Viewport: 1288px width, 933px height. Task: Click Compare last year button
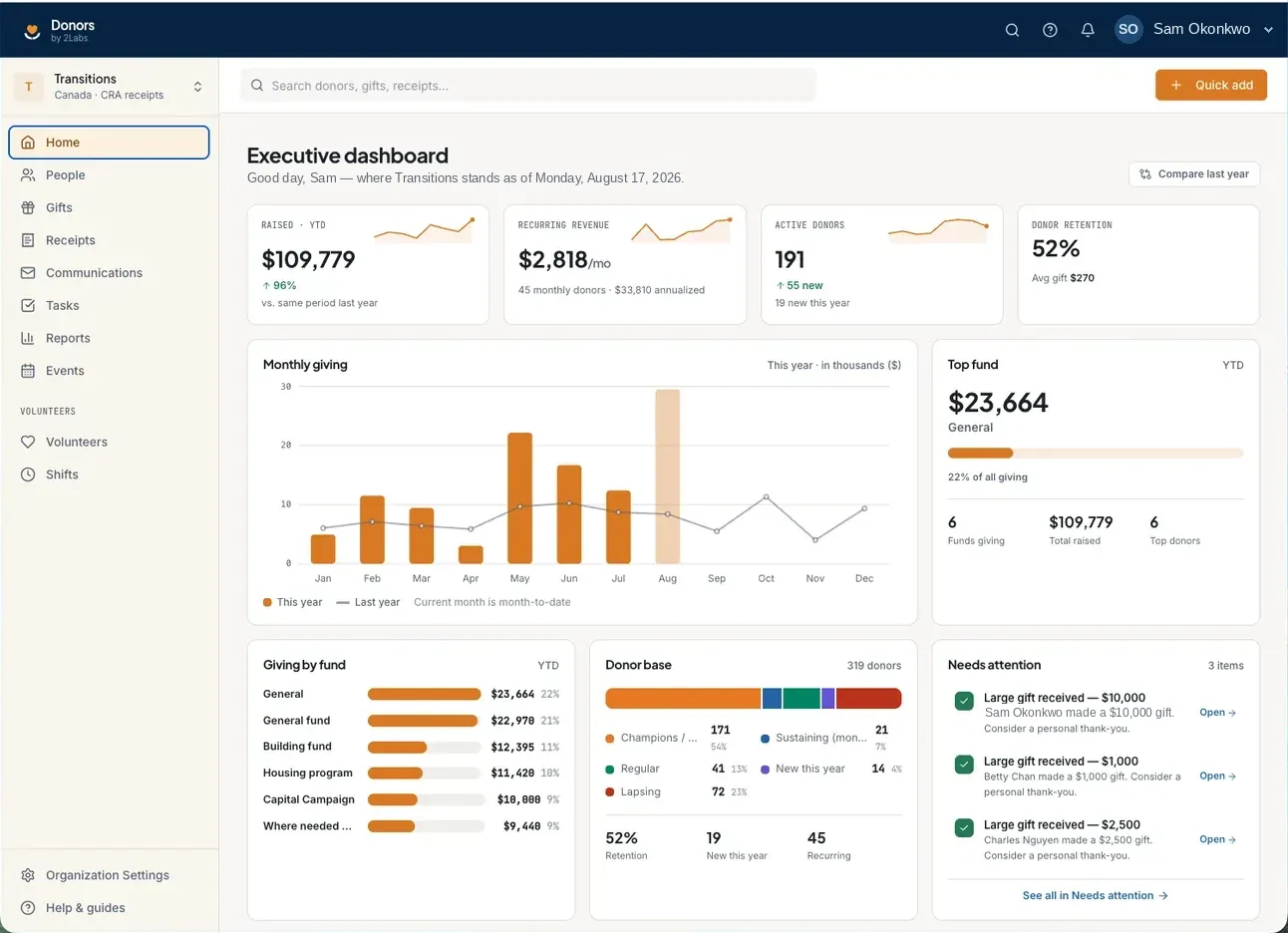pyautogui.click(x=1194, y=174)
